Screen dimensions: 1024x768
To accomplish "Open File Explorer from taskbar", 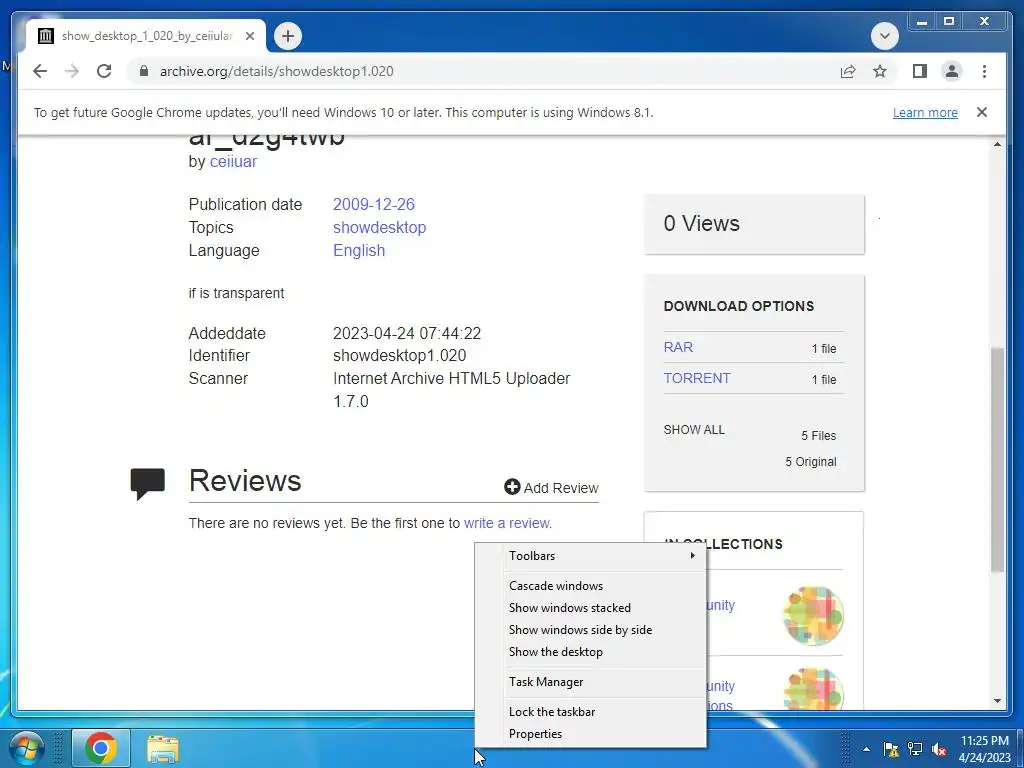I will [163, 749].
